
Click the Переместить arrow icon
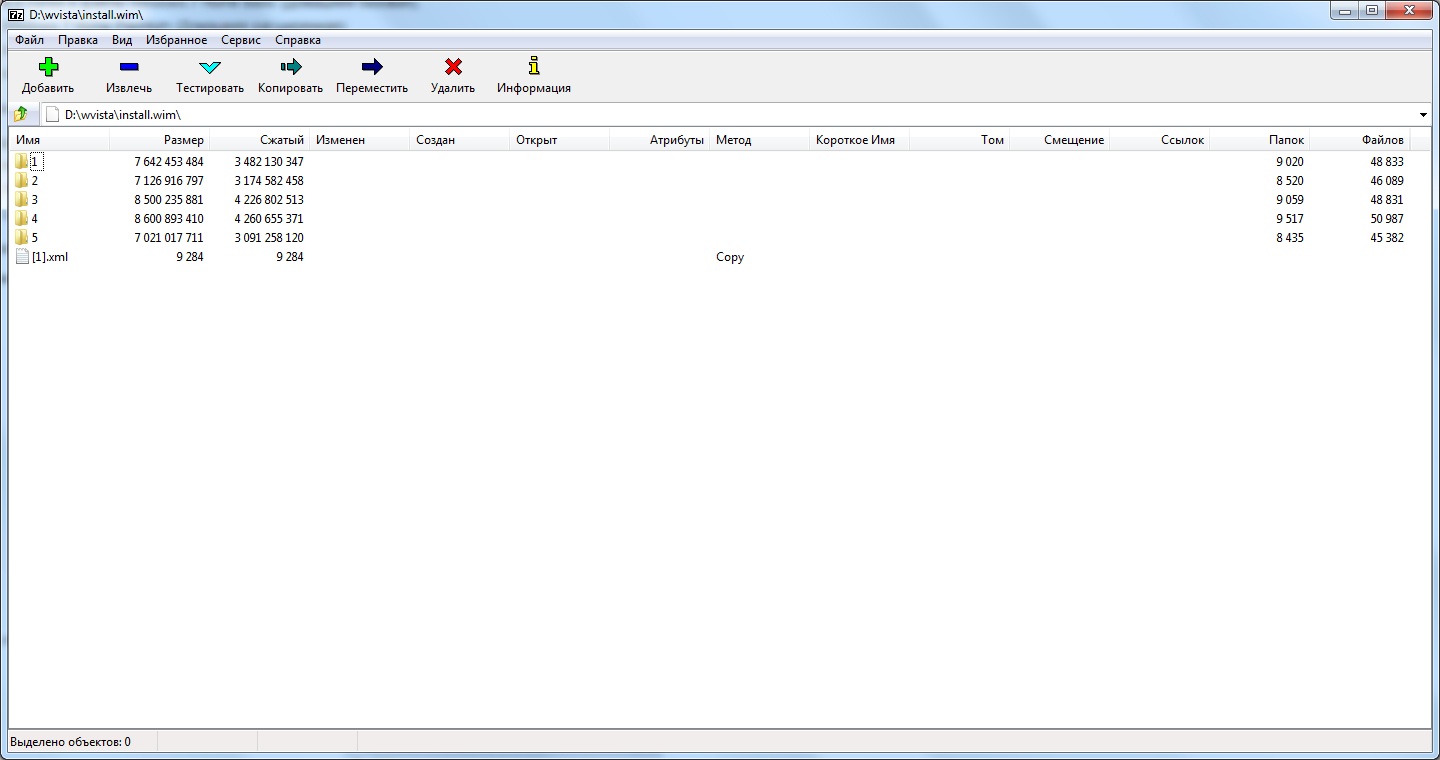pos(372,67)
